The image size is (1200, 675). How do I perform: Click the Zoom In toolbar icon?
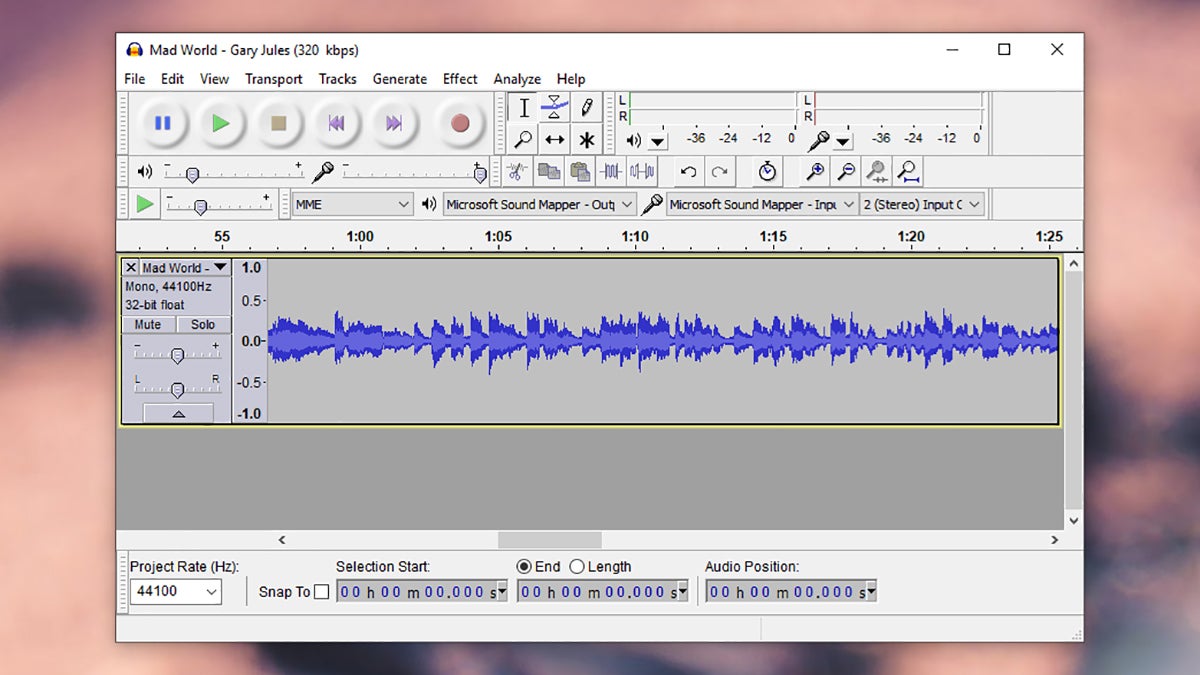point(816,172)
